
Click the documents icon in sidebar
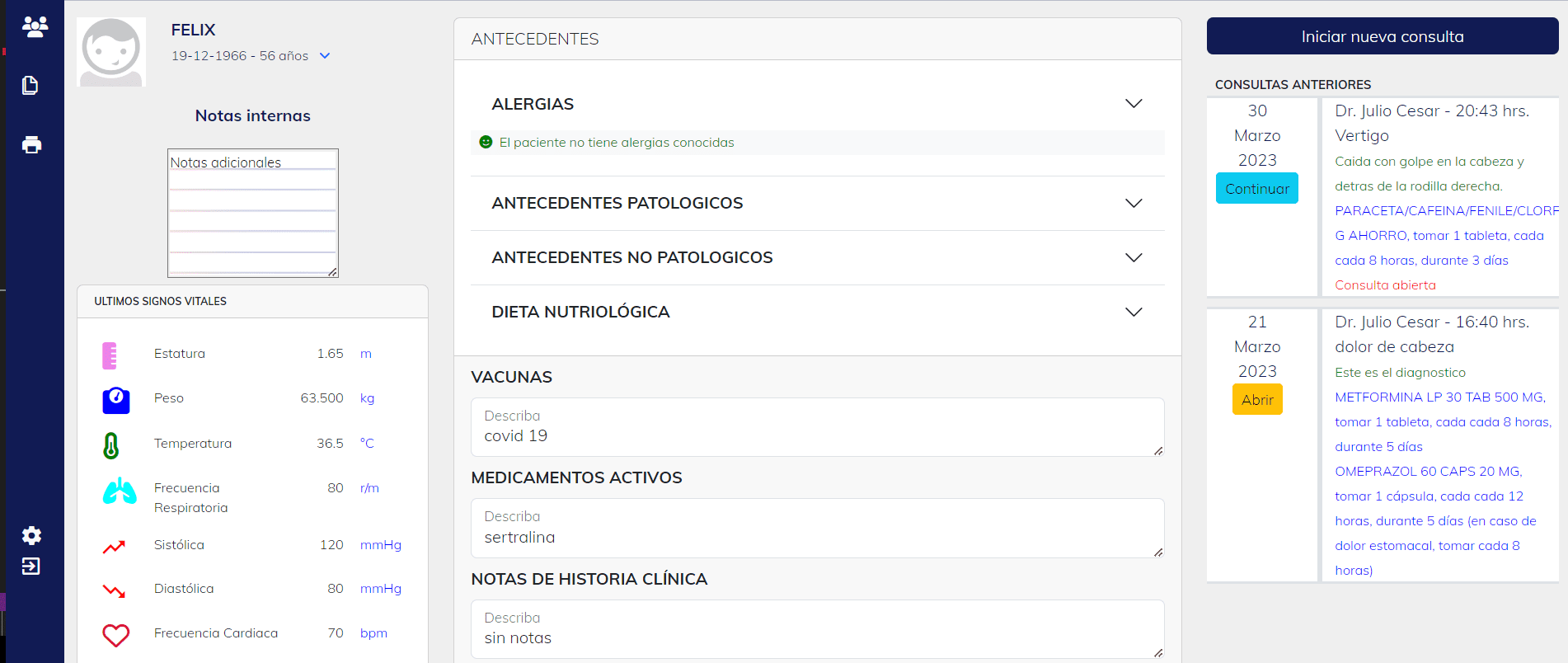click(31, 86)
